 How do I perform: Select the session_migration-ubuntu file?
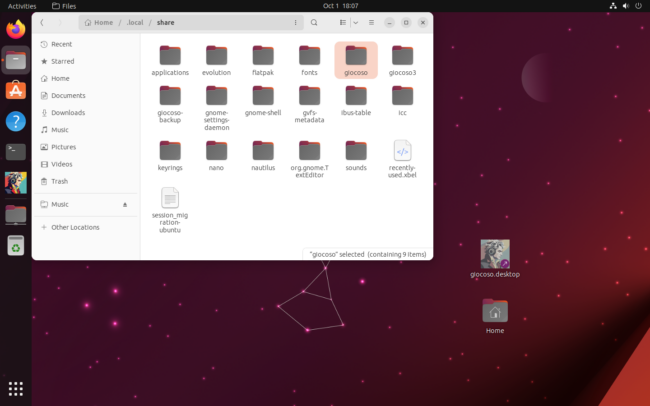tap(170, 210)
